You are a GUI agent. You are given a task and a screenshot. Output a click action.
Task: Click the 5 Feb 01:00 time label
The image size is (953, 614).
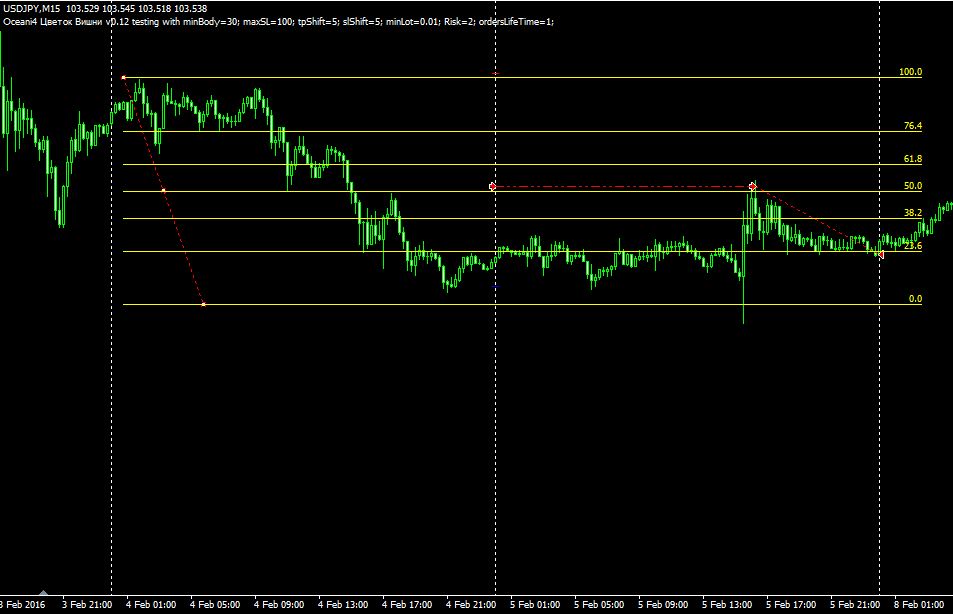(x=535, y=605)
